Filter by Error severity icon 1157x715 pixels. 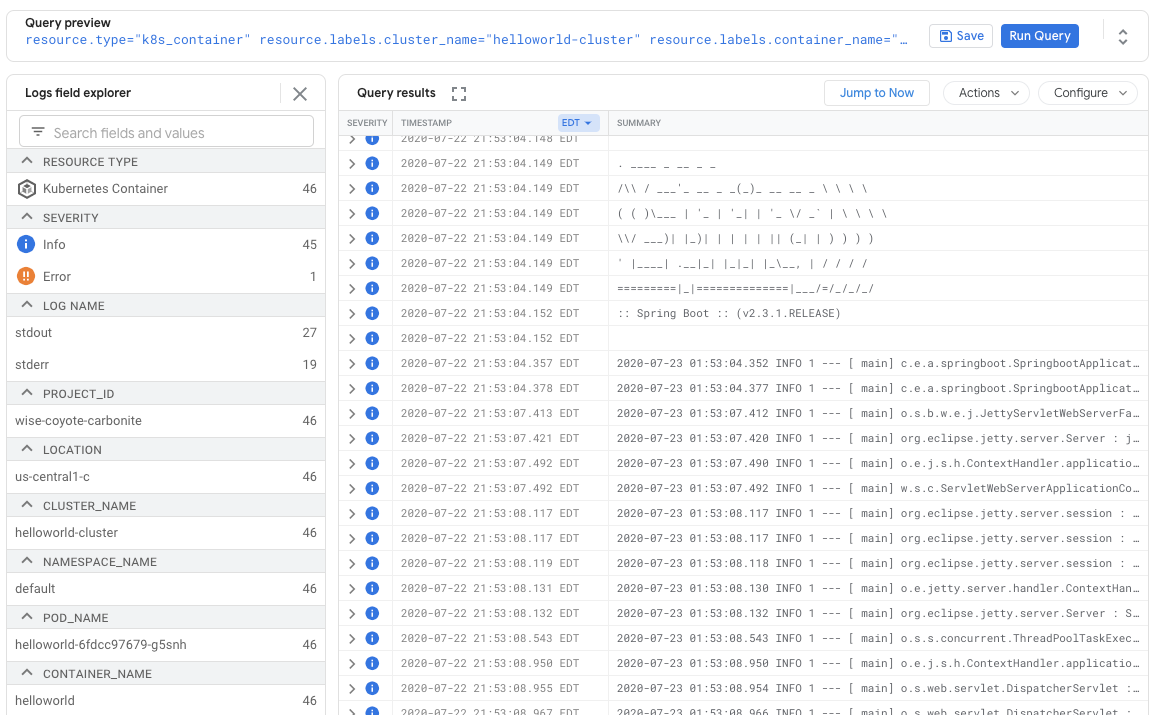click(26, 277)
